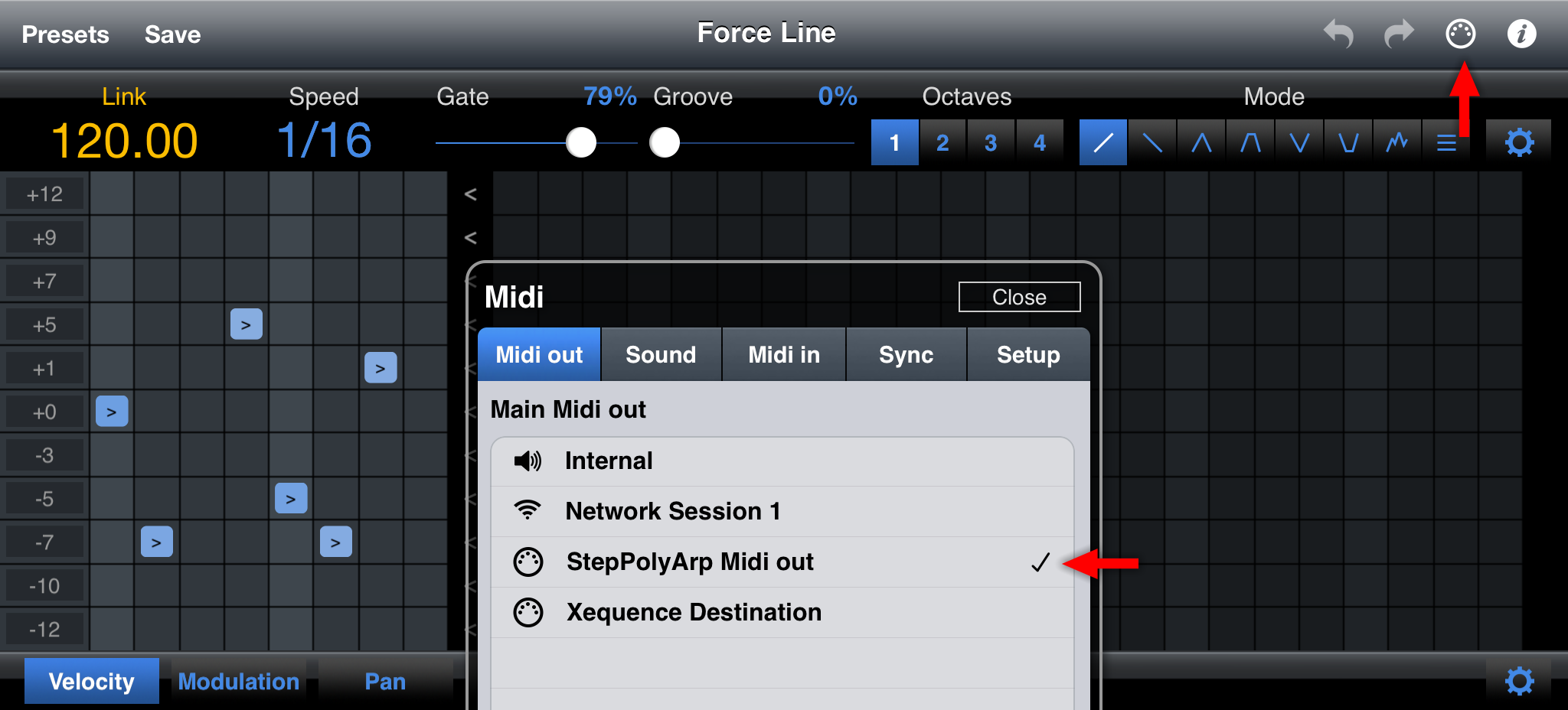Pick the chord (three lines) mode icon
Viewport: 1568px width, 710px height.
1446,142
